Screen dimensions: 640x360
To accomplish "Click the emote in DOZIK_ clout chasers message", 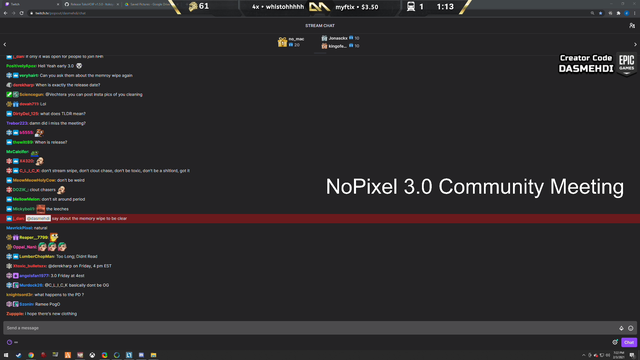I will [x=61, y=189].
